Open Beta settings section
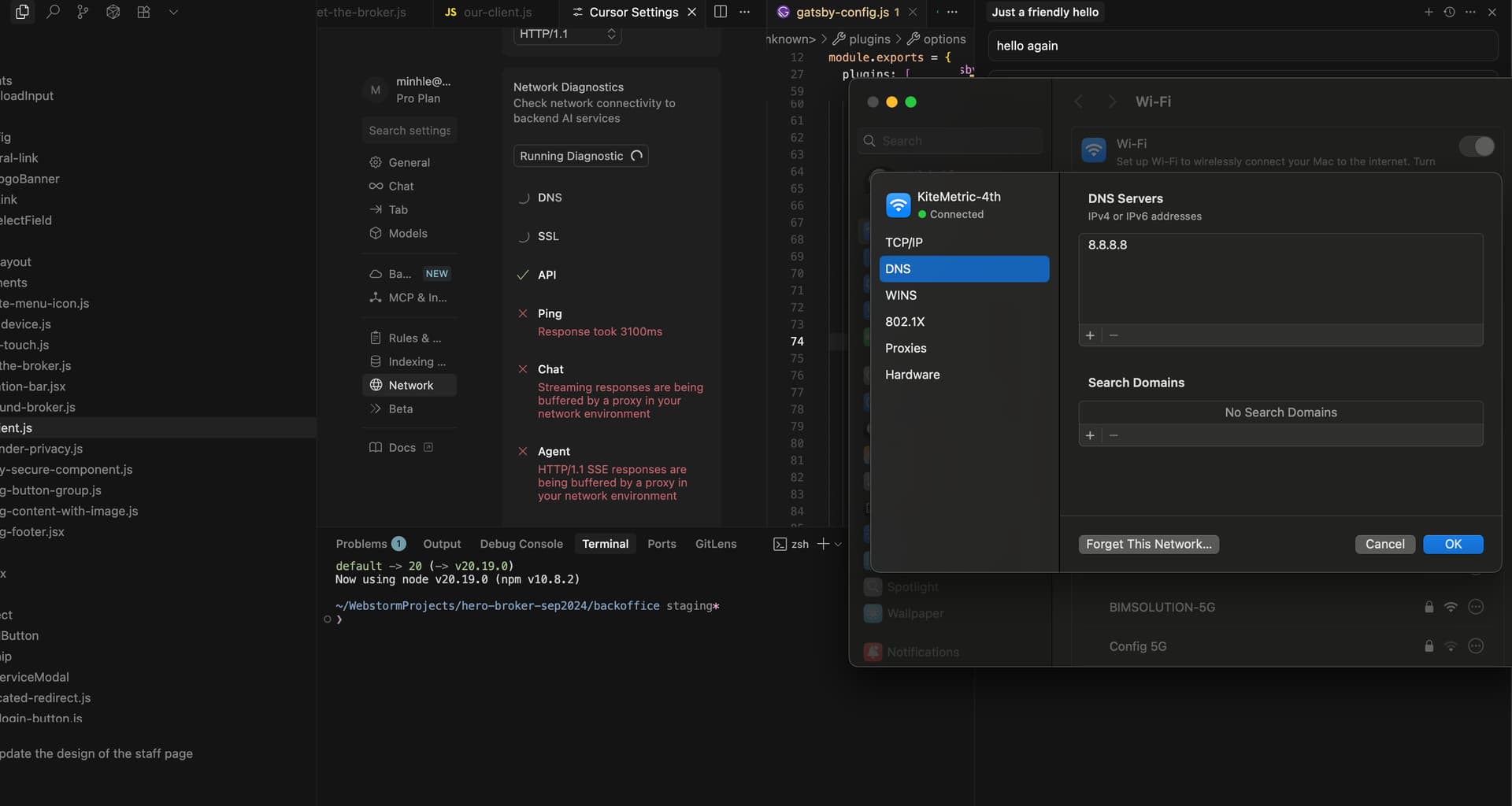 click(x=400, y=409)
